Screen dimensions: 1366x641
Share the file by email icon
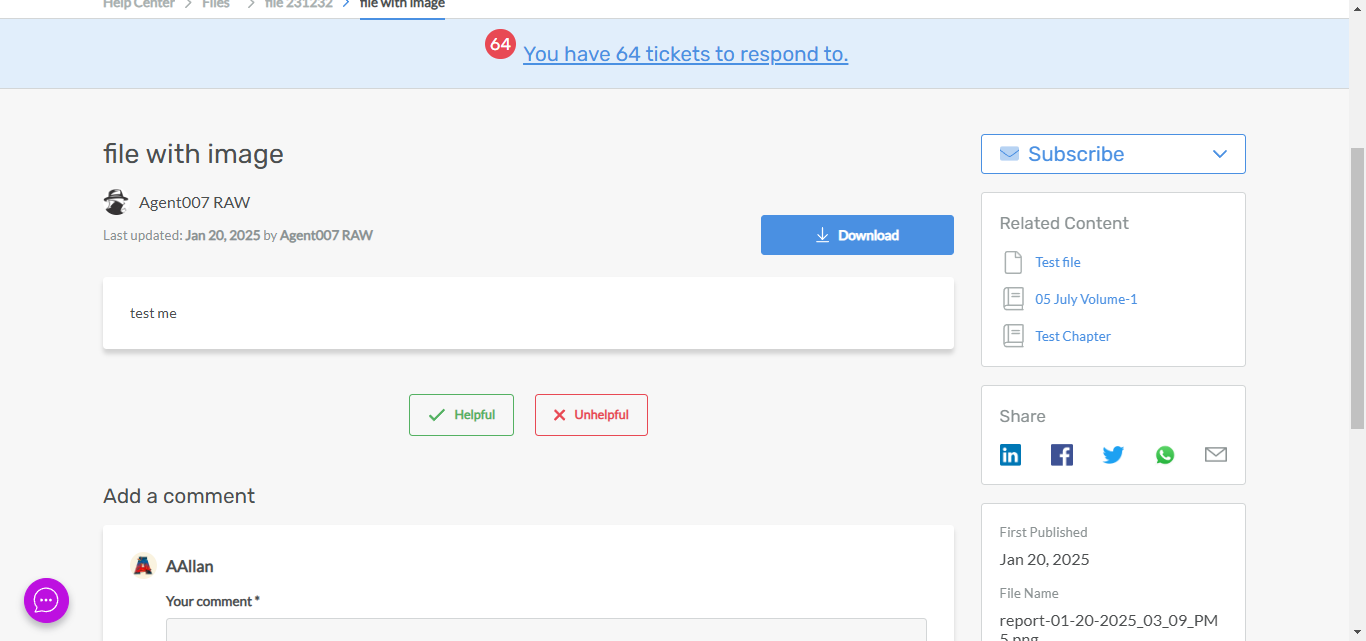(x=1215, y=455)
